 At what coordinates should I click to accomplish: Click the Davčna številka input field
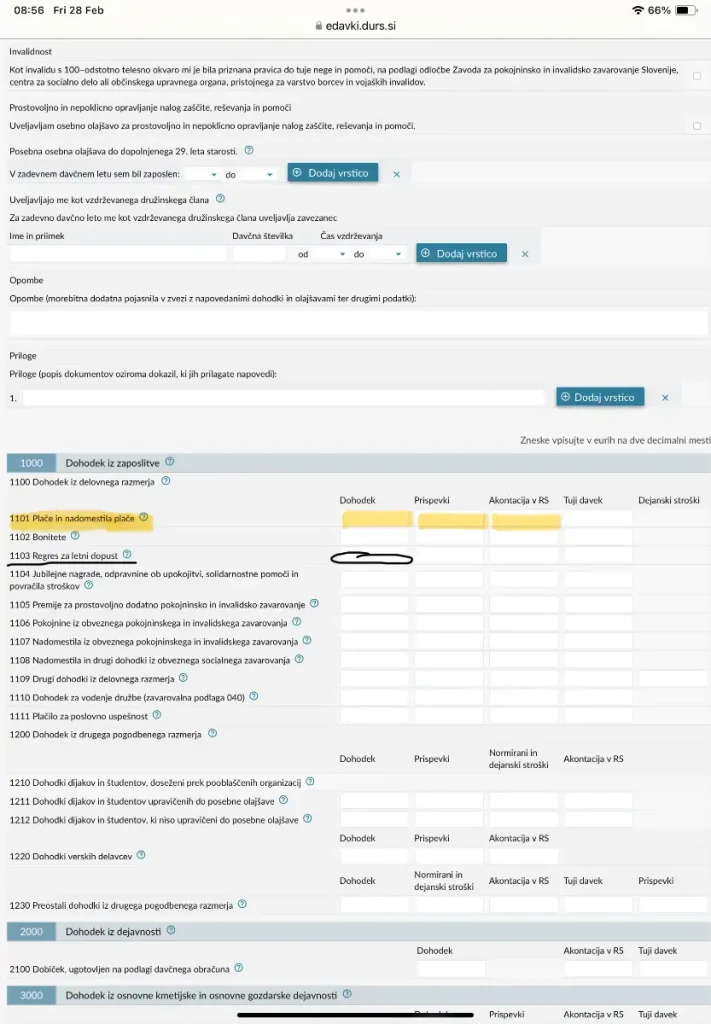pos(259,254)
